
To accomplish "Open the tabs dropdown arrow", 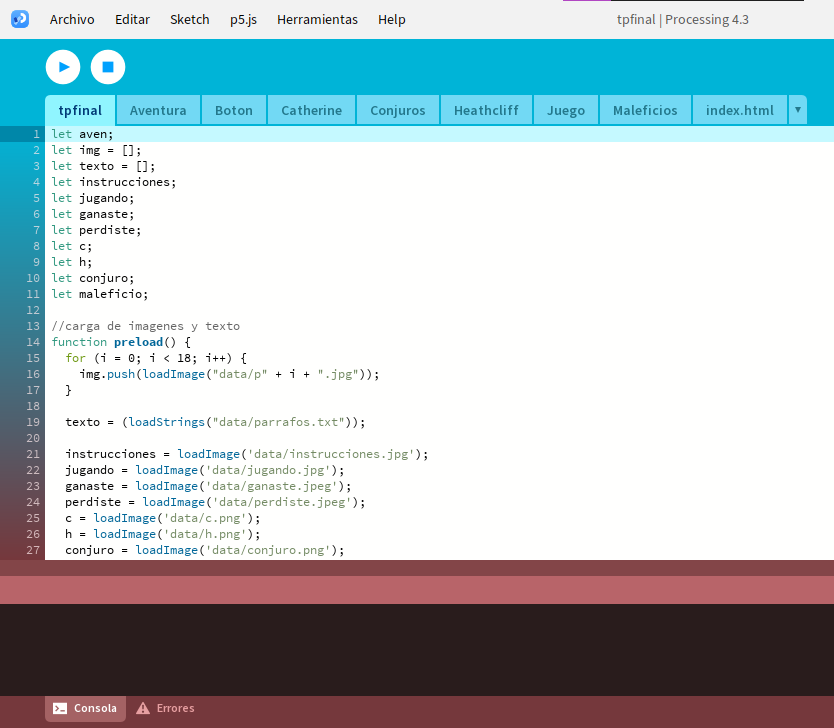I will click(798, 110).
